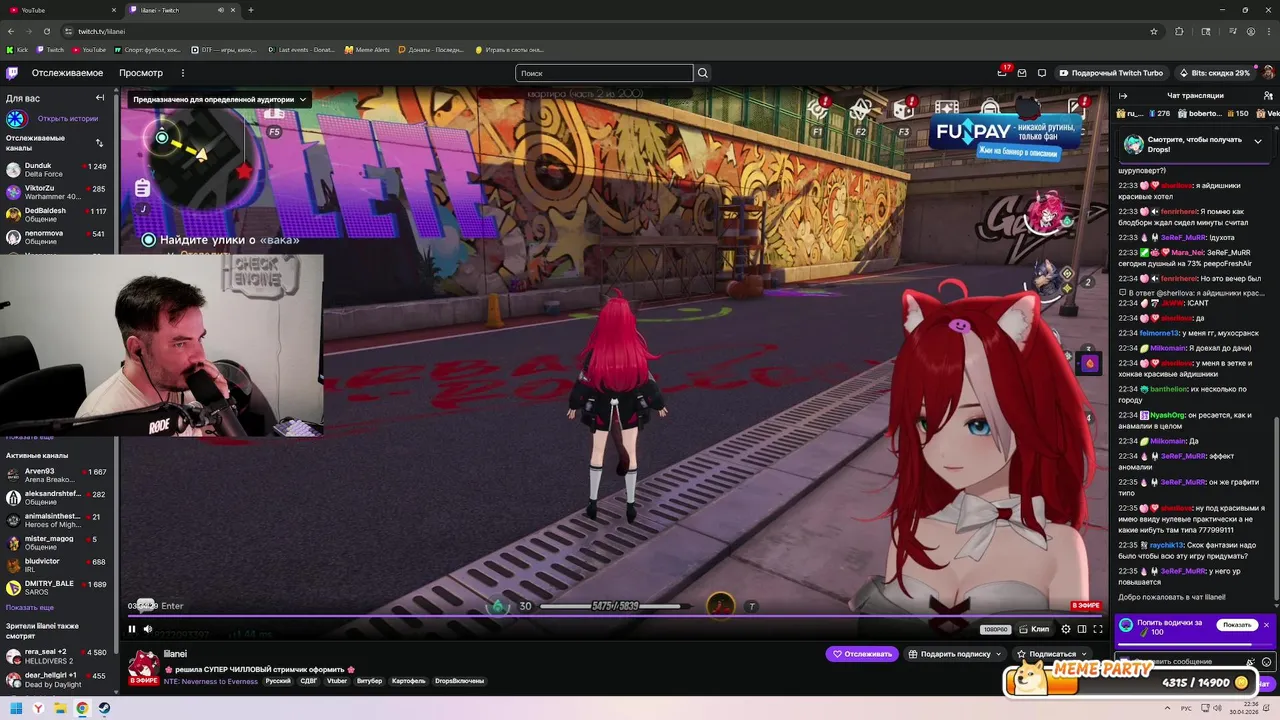The image size is (1280, 720).
Task: Open the rera_seal recommended channel
Action: (x=56, y=656)
